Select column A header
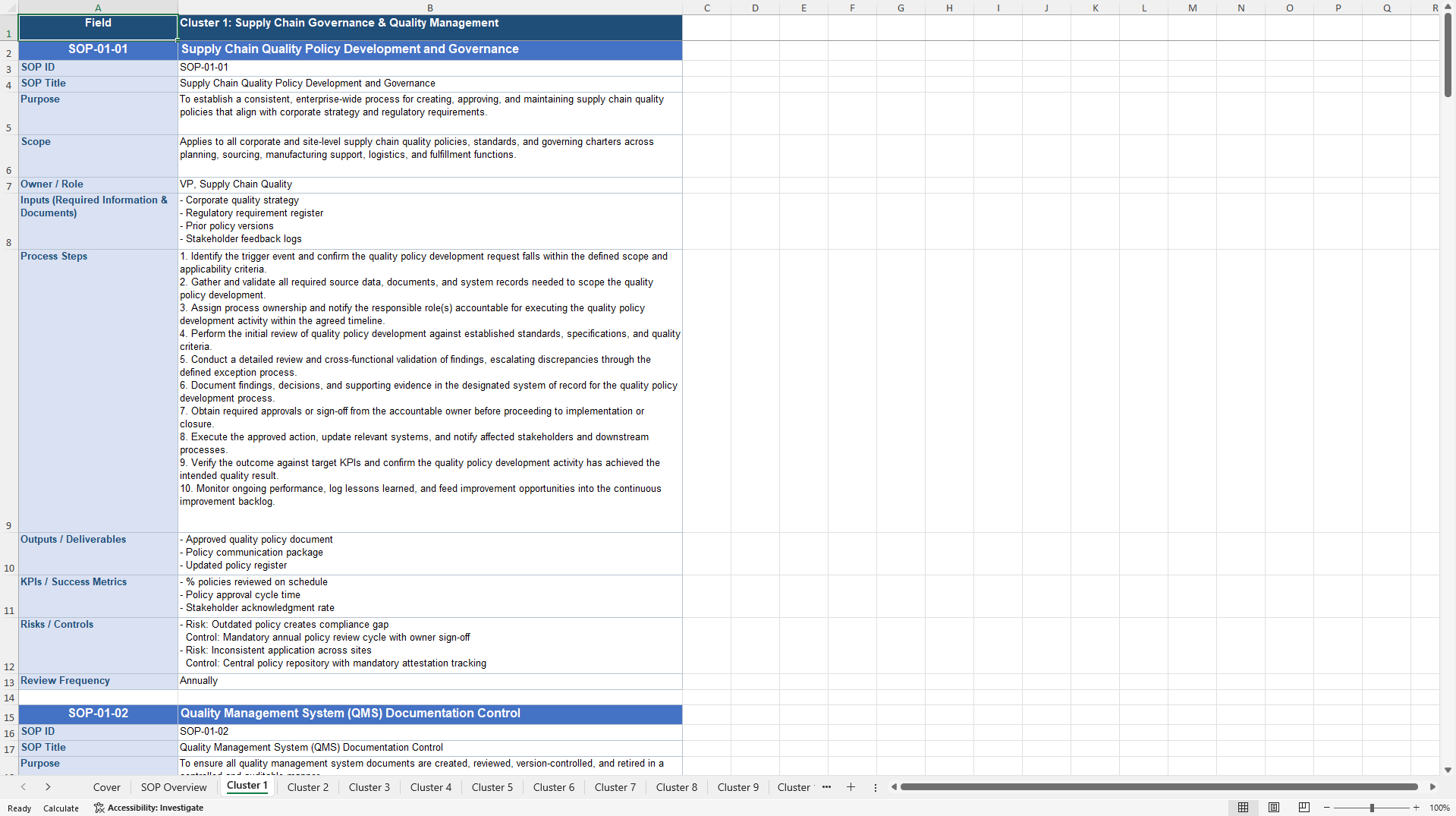1456x816 pixels. pos(98,8)
